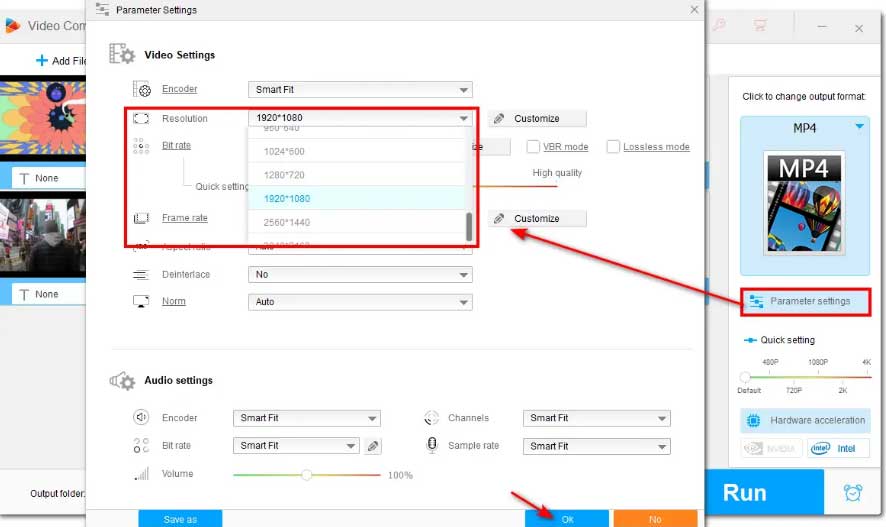886x527 pixels.
Task: Click the Frame rate label link
Action: (x=185, y=217)
